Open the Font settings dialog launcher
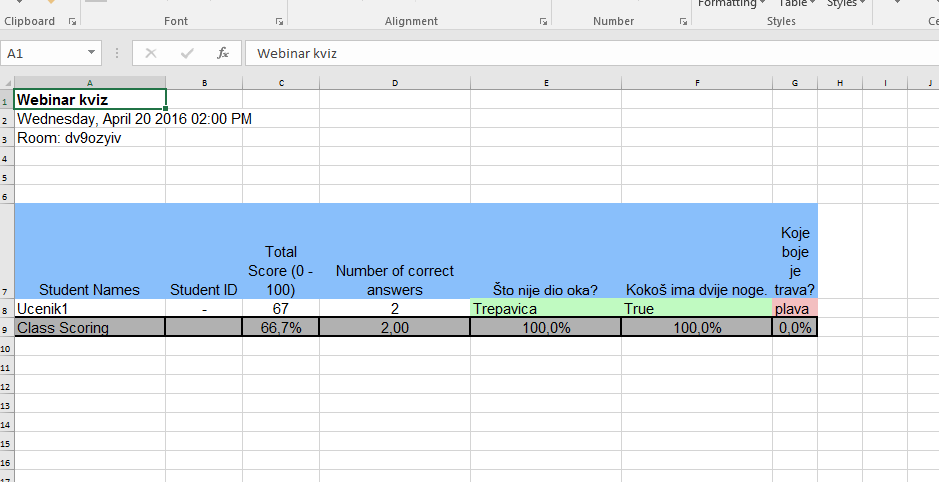 tap(279, 21)
